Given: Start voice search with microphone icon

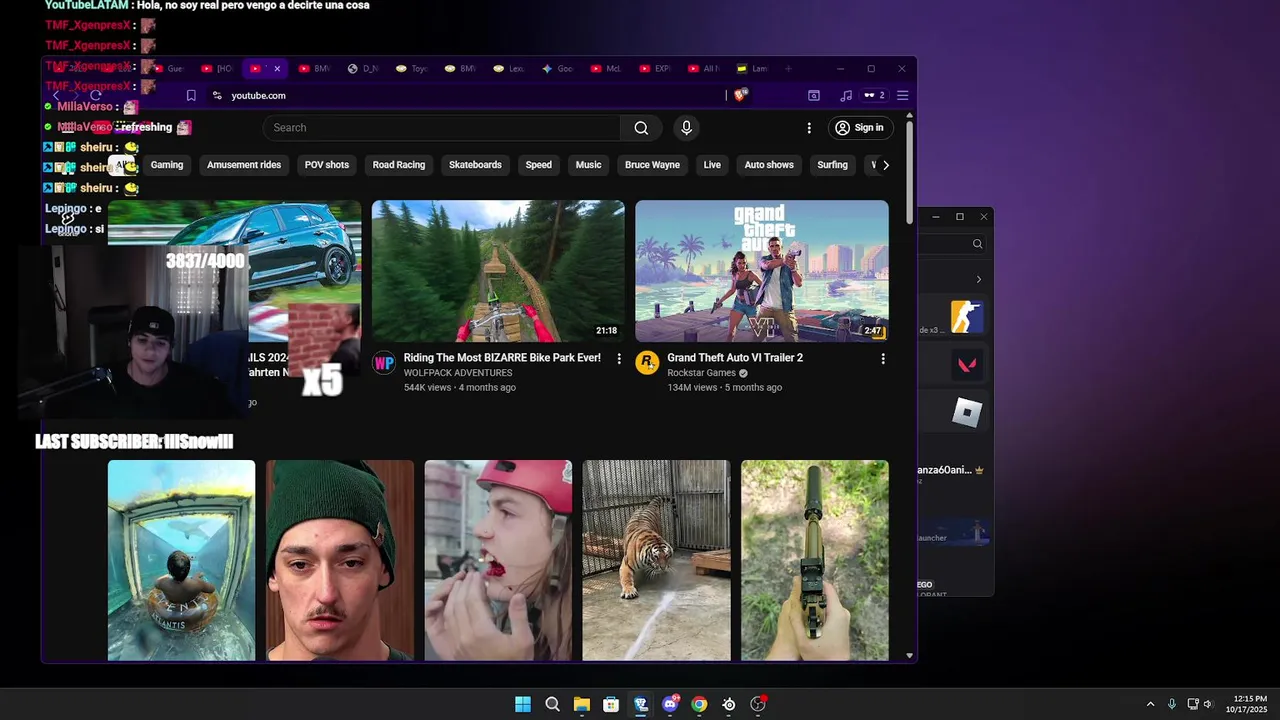Looking at the screenshot, I should 686,128.
